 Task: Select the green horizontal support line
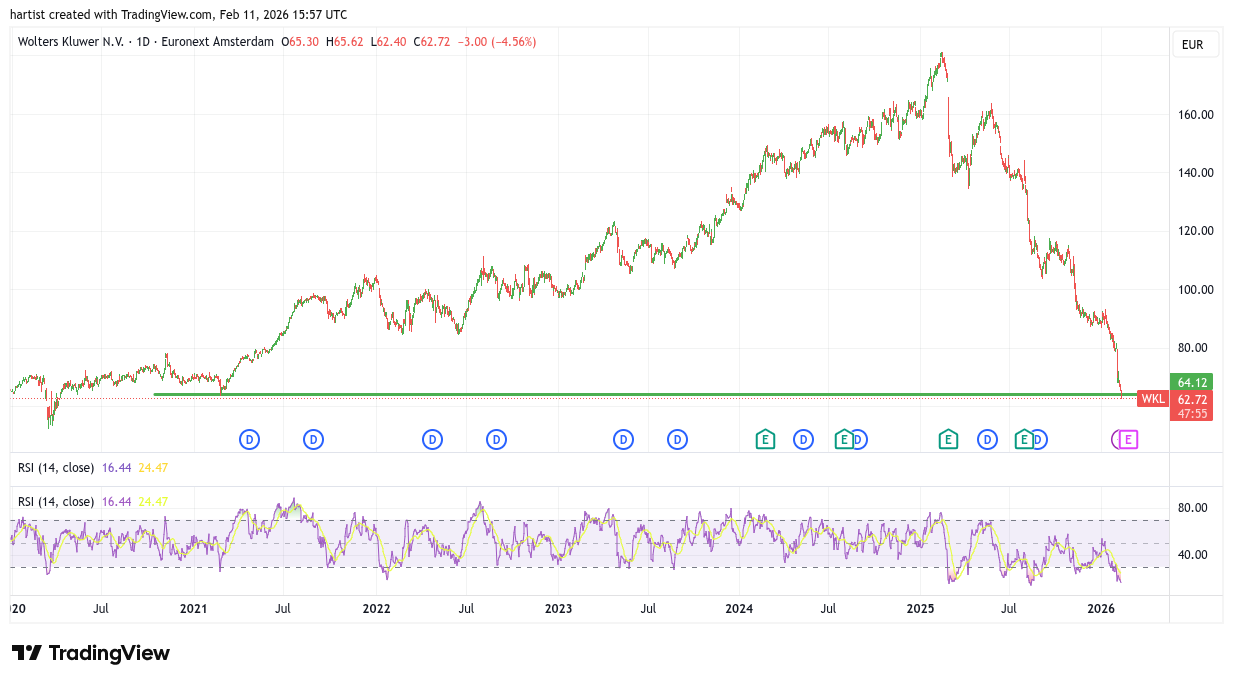(x=600, y=395)
